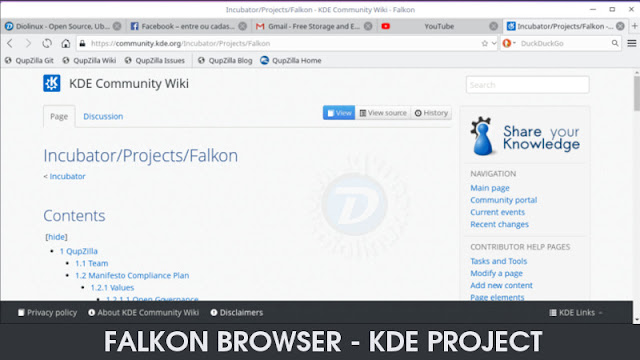
Task: Click the padlock site security icon
Action: tap(82, 43)
